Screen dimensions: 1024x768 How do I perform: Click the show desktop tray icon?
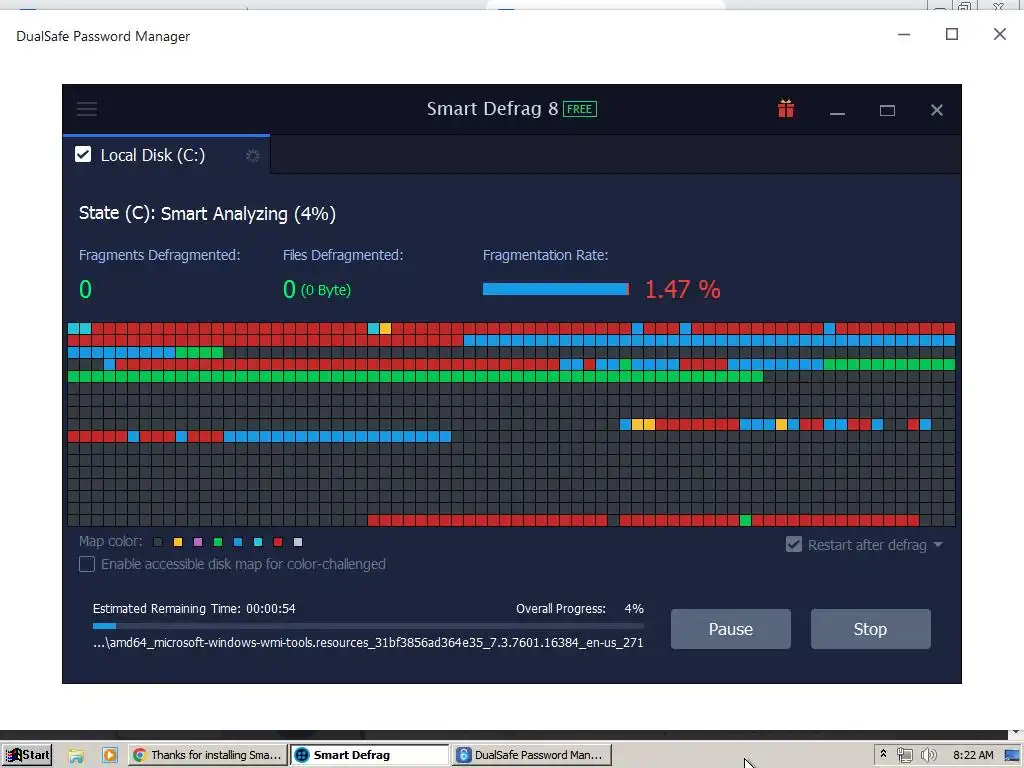tap(1012, 755)
